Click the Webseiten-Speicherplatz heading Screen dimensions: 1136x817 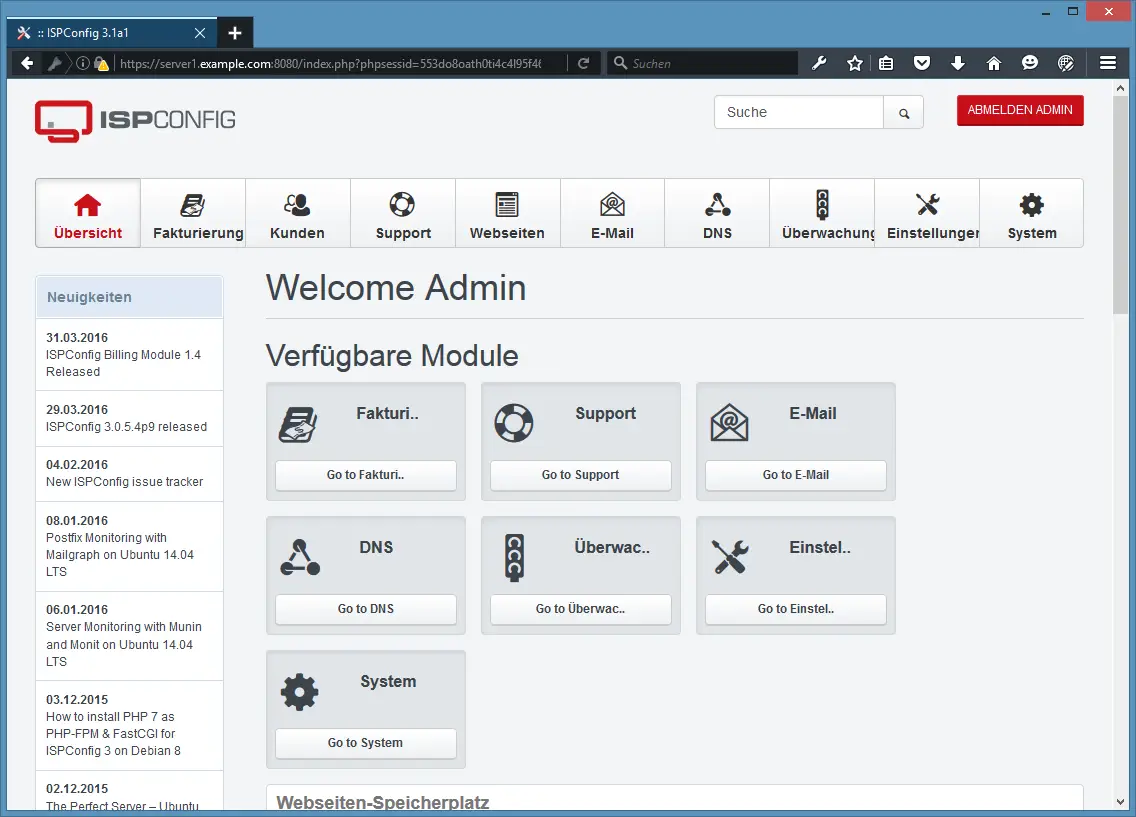pos(383,803)
